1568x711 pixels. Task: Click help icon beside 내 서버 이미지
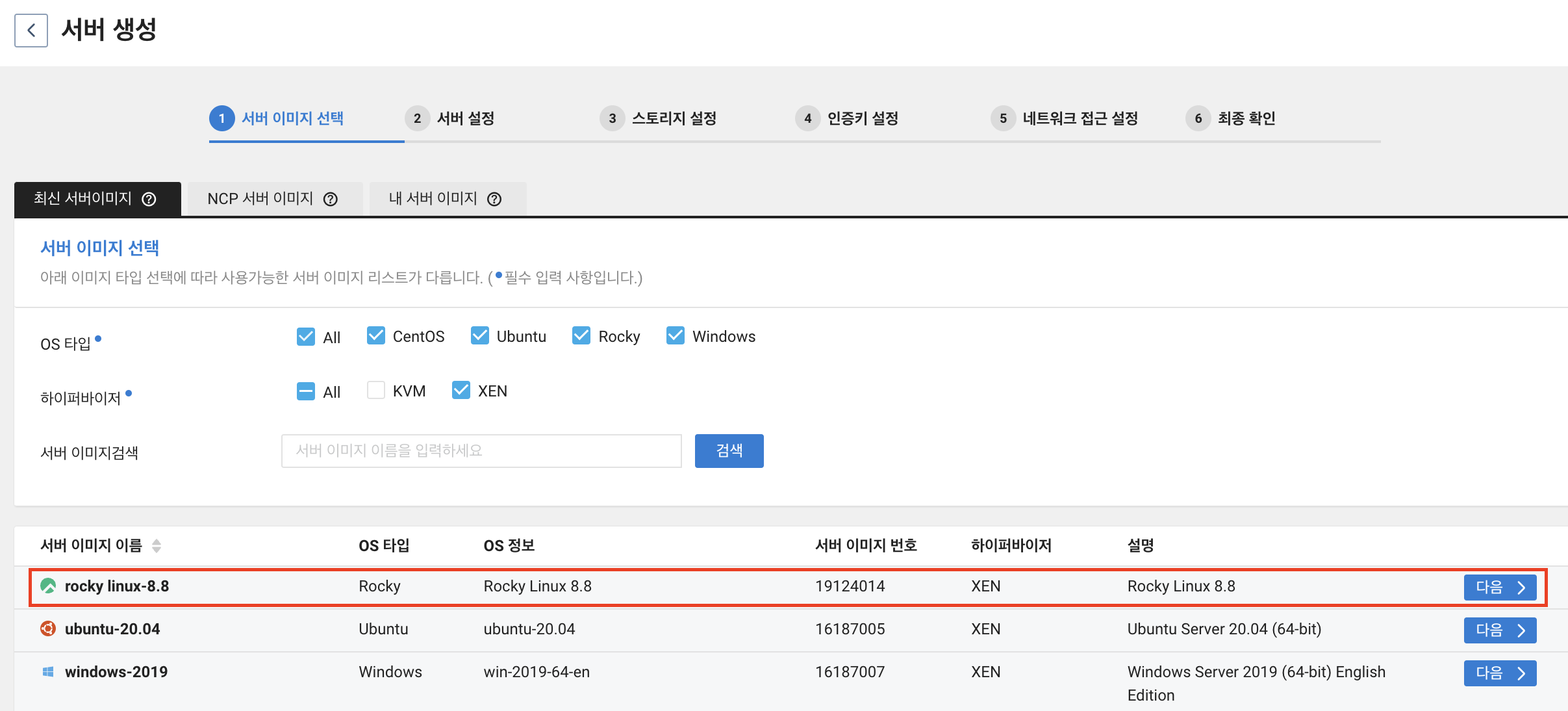(494, 199)
